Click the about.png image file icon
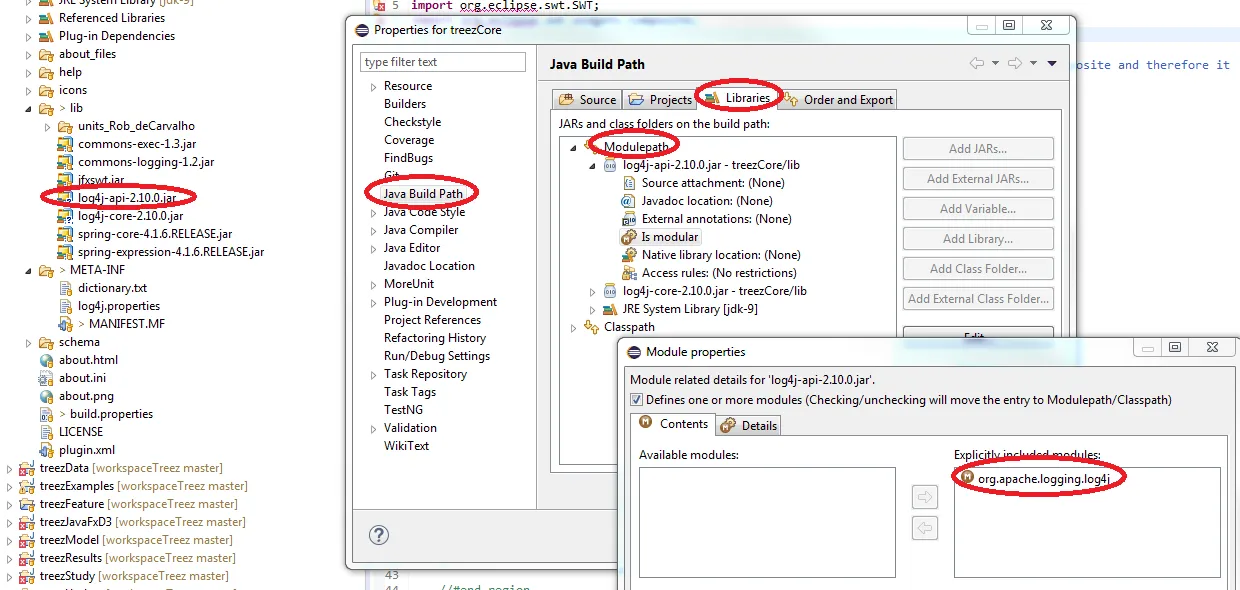The width and height of the screenshot is (1240, 590). pos(47,396)
